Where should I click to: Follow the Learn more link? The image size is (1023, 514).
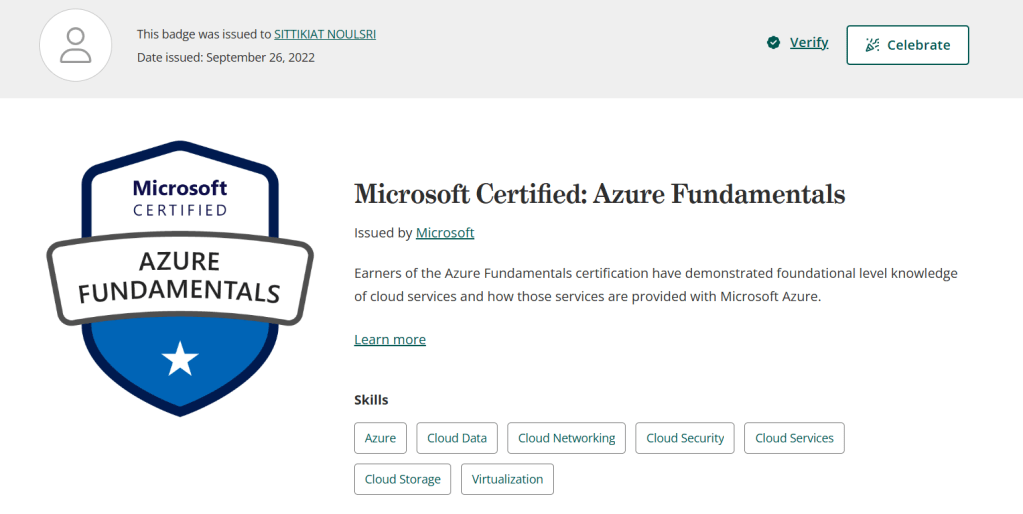click(390, 339)
